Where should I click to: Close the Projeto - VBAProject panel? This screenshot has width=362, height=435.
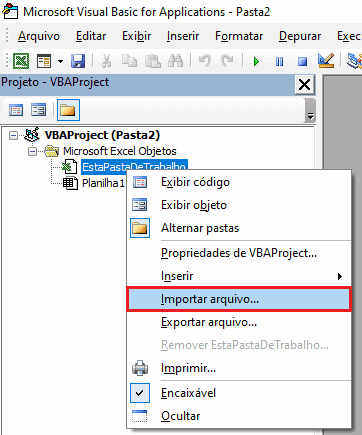tap(304, 84)
